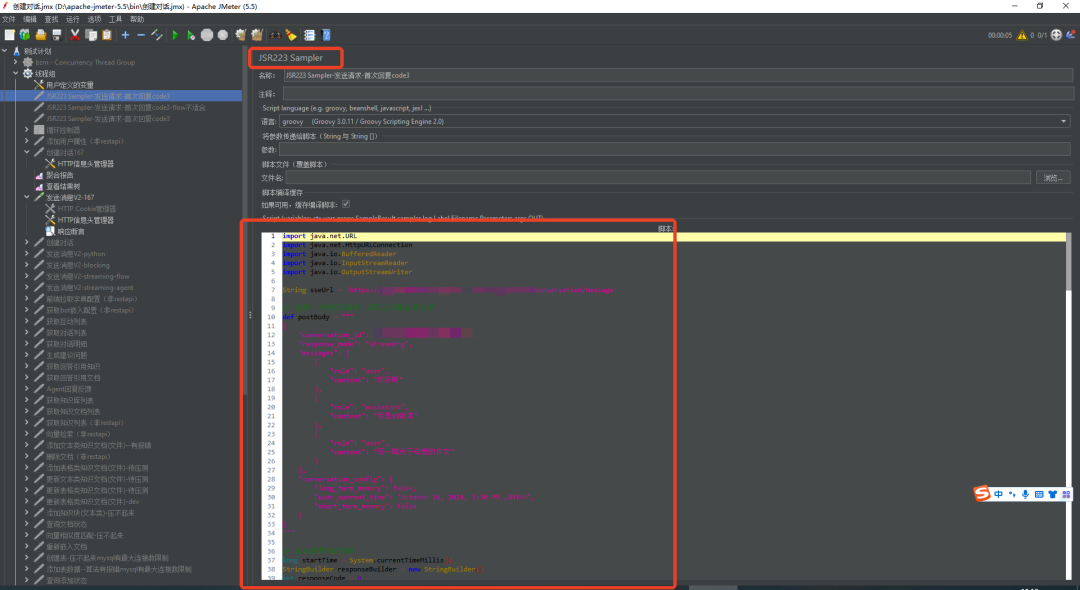Click the Sogou microphone voice input icon
Screen dimensions: 1080x590
(1026, 494)
